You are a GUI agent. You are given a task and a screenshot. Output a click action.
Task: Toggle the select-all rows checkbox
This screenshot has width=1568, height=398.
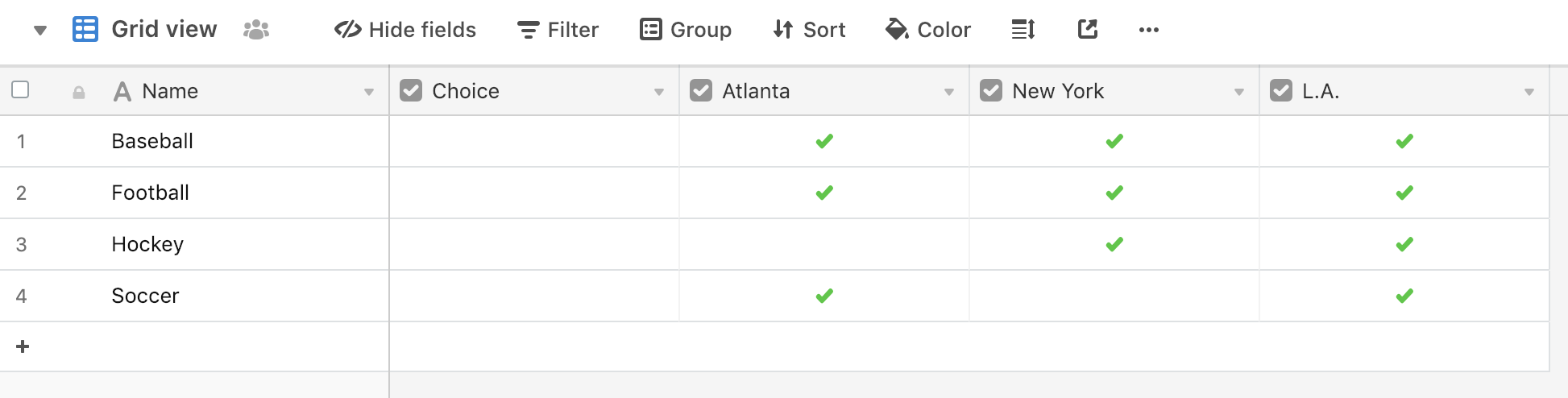pos(21,89)
